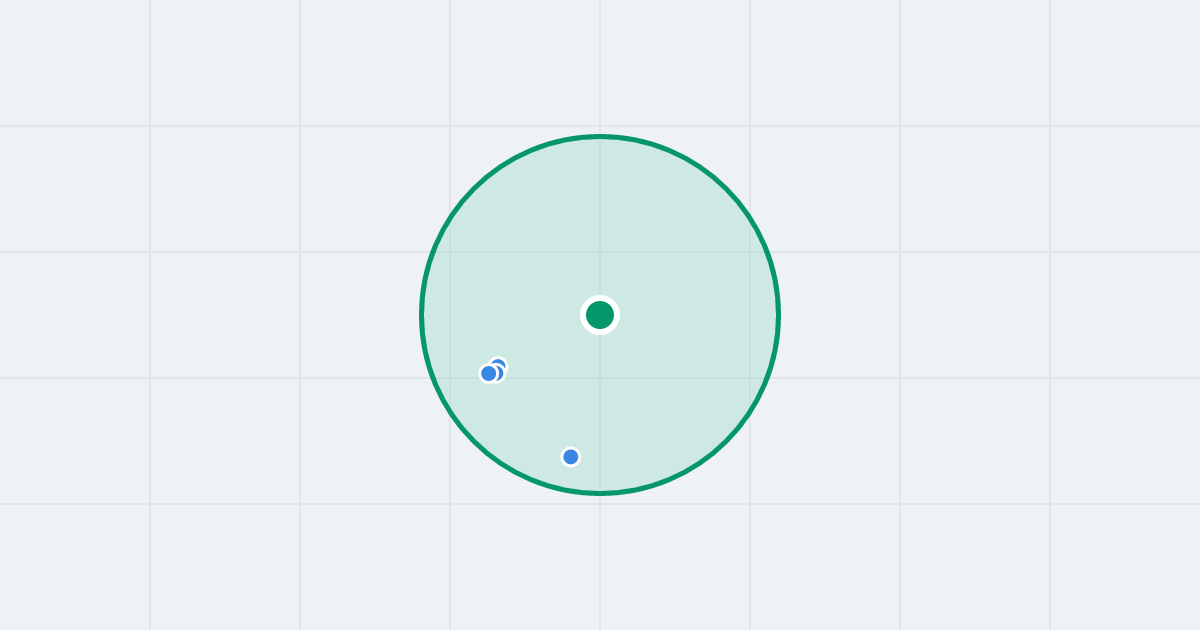Pick the uppermost blue dot in the cluster
1200x630 pixels.
click(498, 366)
